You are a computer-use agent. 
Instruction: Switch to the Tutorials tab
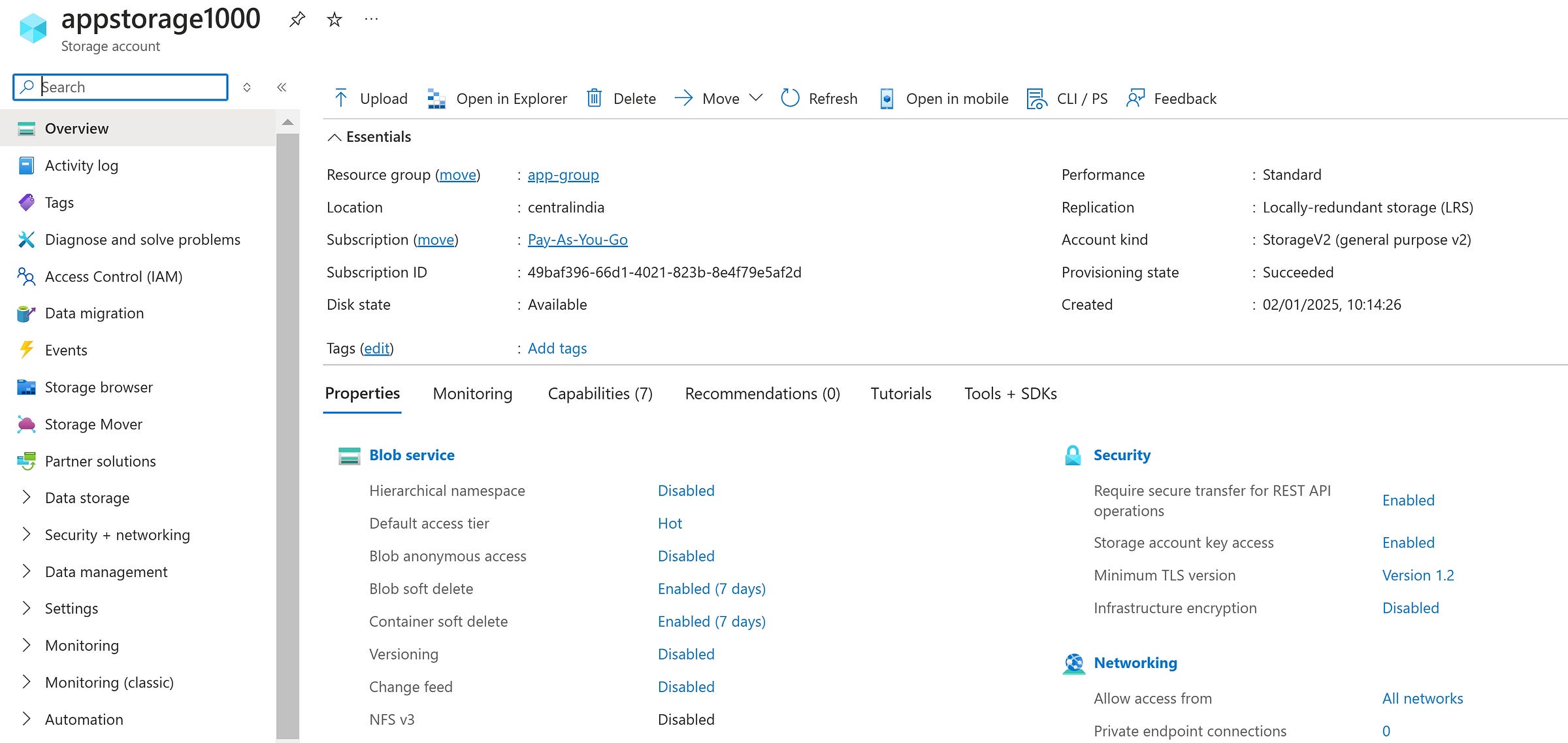(x=901, y=393)
